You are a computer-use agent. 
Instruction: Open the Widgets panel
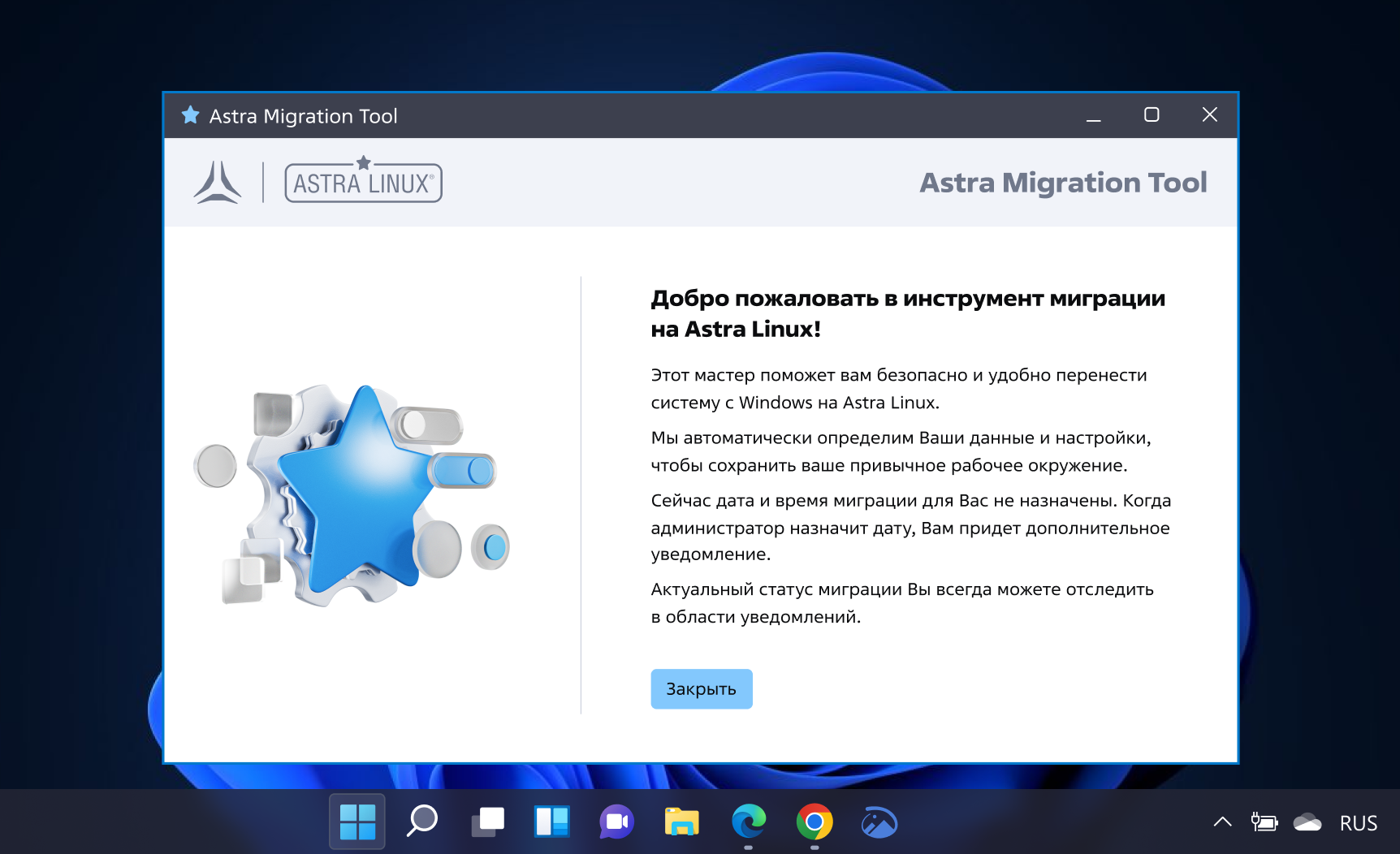tap(552, 822)
